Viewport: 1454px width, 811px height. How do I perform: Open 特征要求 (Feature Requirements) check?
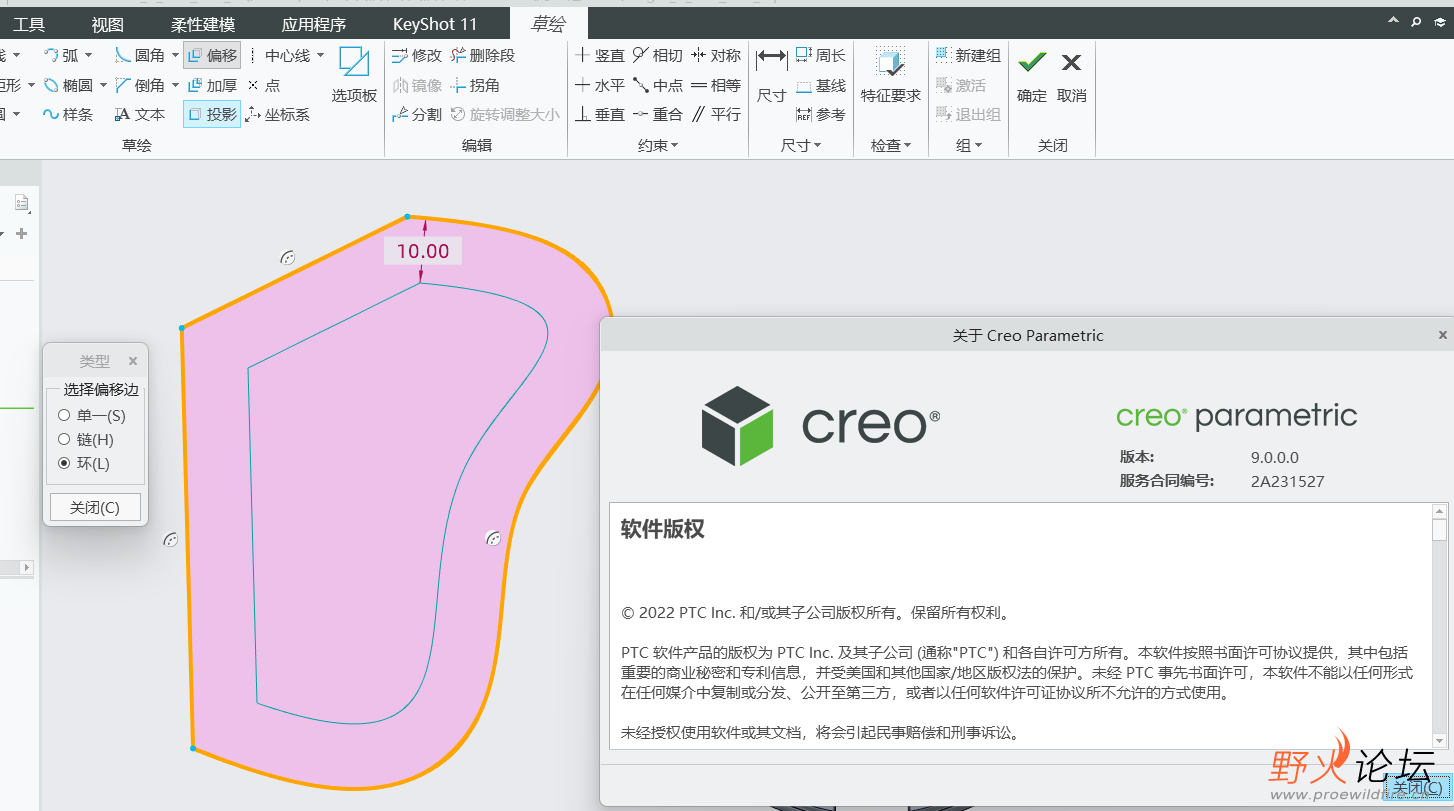(x=891, y=75)
